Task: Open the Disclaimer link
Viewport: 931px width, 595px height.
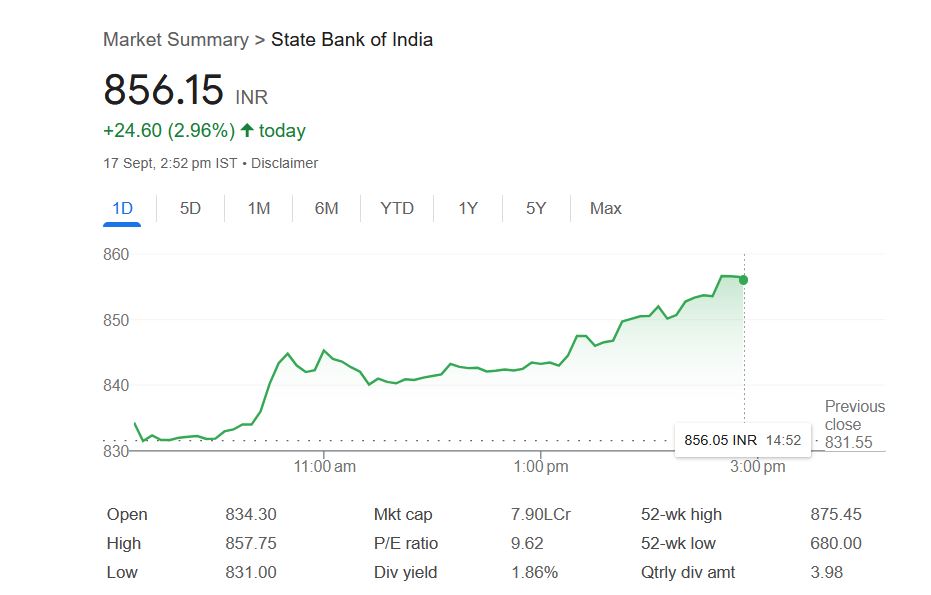Action: pos(284,163)
